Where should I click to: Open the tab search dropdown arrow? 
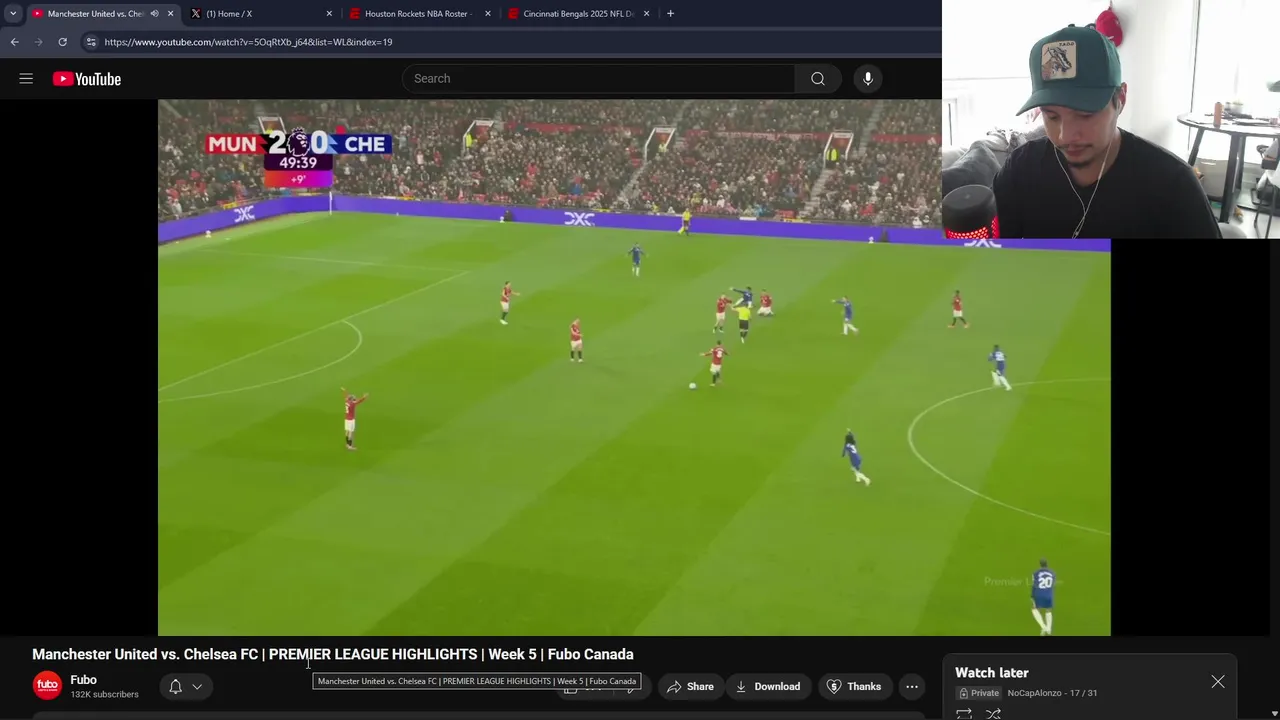(13, 14)
